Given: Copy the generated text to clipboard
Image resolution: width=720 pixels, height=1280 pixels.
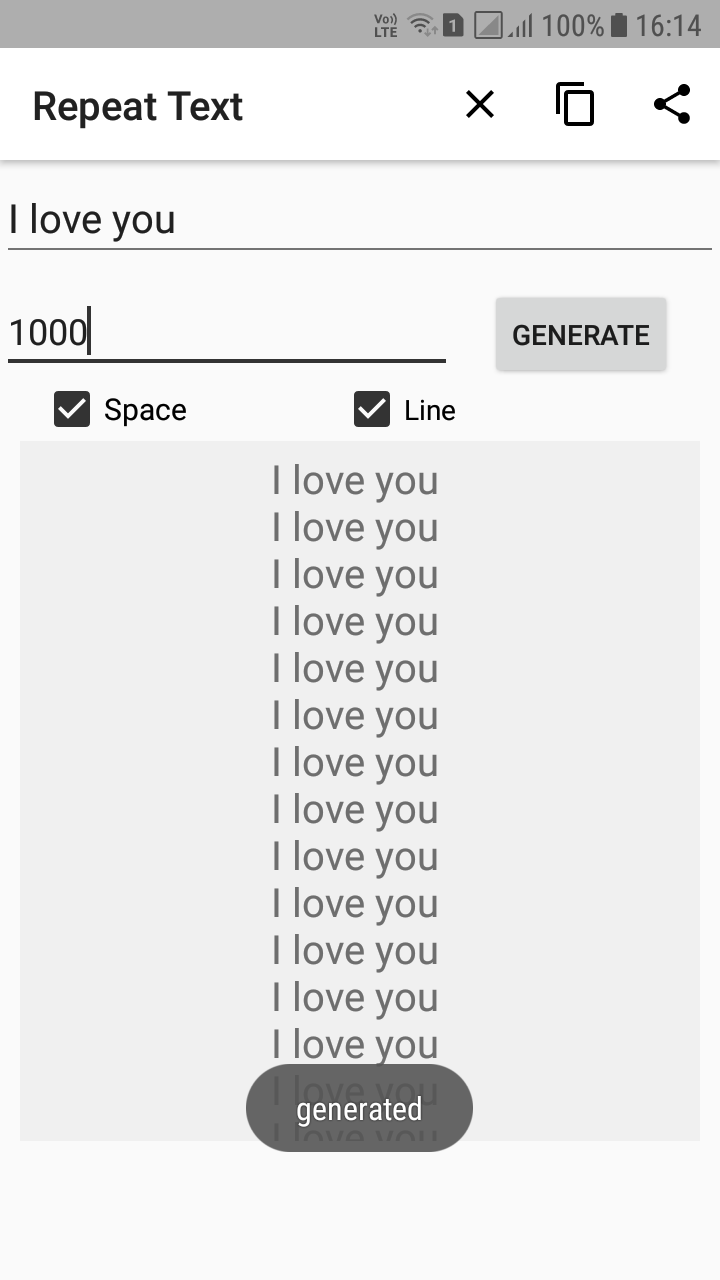Looking at the screenshot, I should coord(575,104).
